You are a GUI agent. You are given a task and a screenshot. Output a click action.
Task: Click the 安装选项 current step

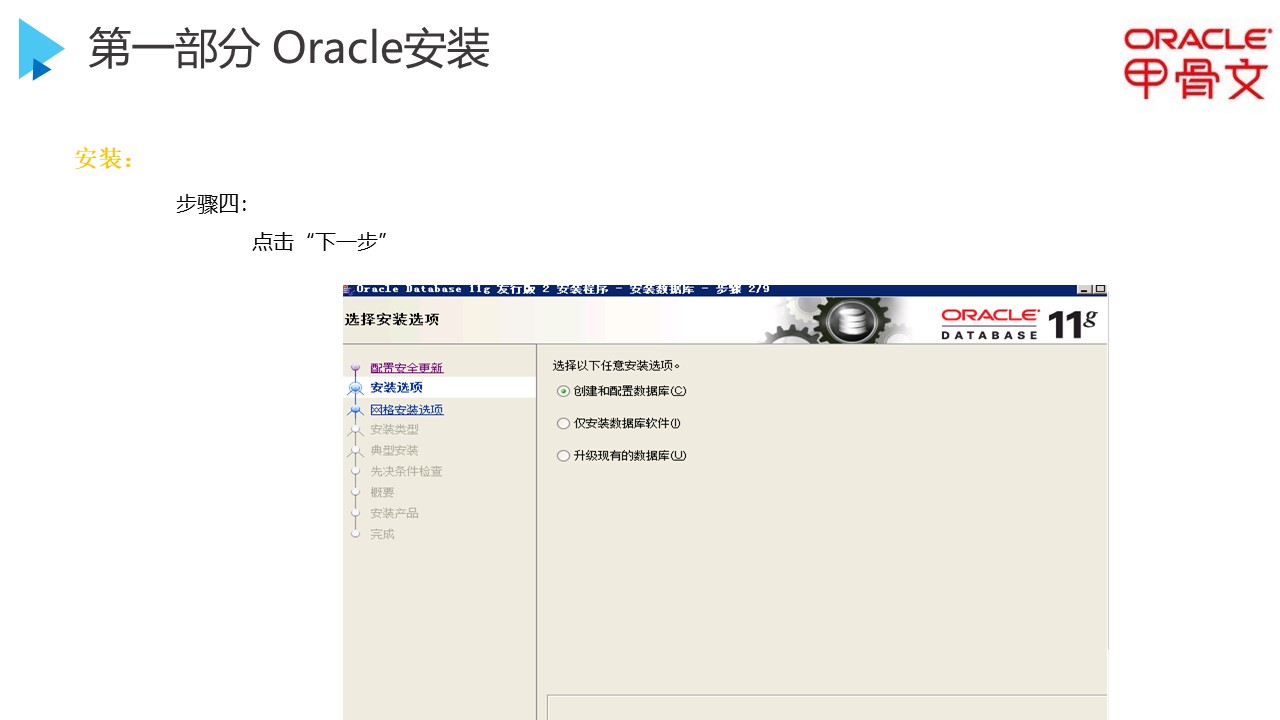pos(396,387)
